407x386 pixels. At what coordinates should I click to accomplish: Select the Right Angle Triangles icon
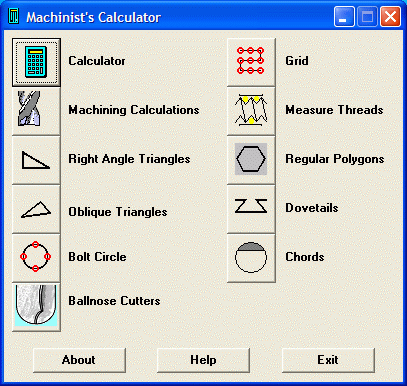(x=36, y=160)
